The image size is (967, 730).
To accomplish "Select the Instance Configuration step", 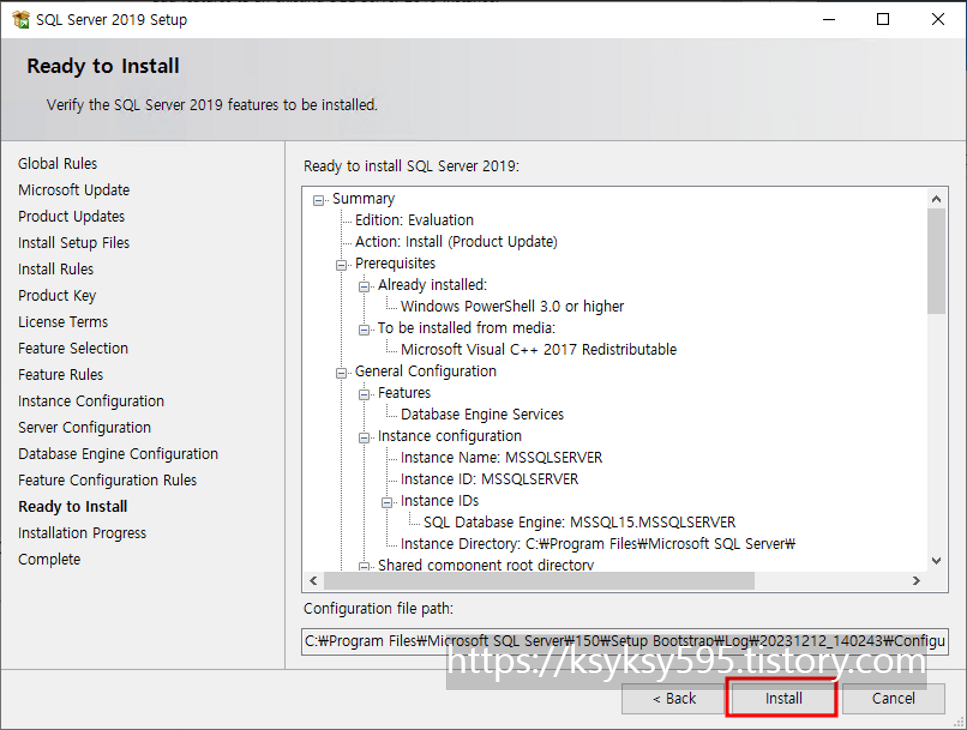I will coord(91,401).
